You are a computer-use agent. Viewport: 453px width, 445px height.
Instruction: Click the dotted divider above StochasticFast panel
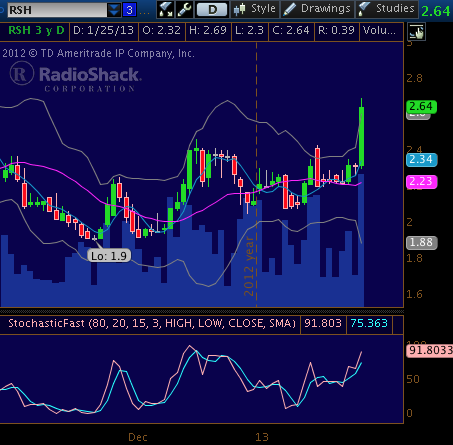point(202,311)
